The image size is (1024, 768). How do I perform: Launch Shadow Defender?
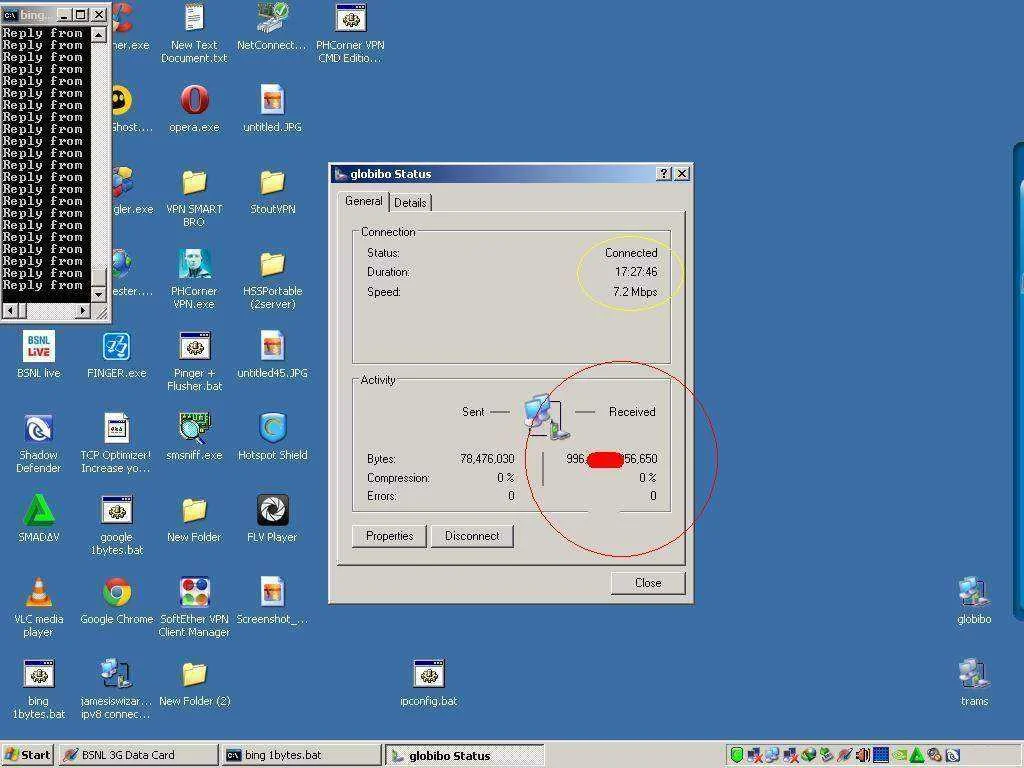coord(39,443)
